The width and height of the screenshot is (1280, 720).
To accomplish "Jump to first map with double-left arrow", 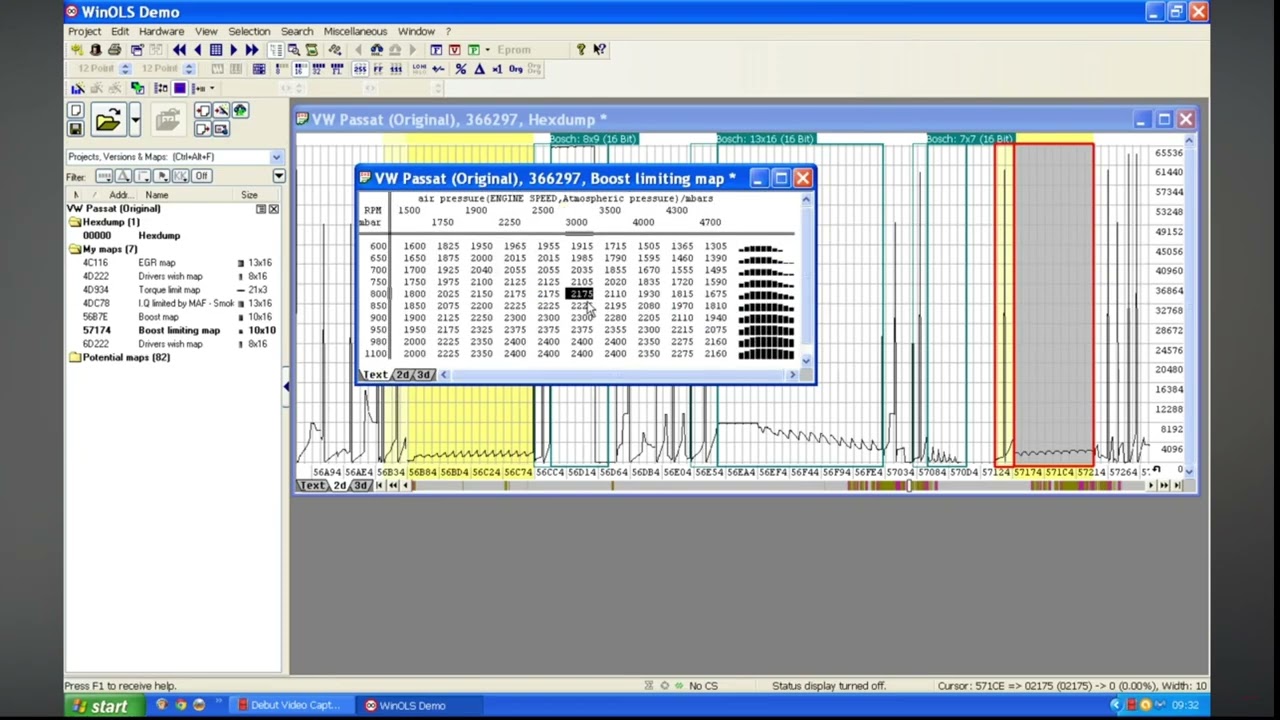I will point(179,50).
